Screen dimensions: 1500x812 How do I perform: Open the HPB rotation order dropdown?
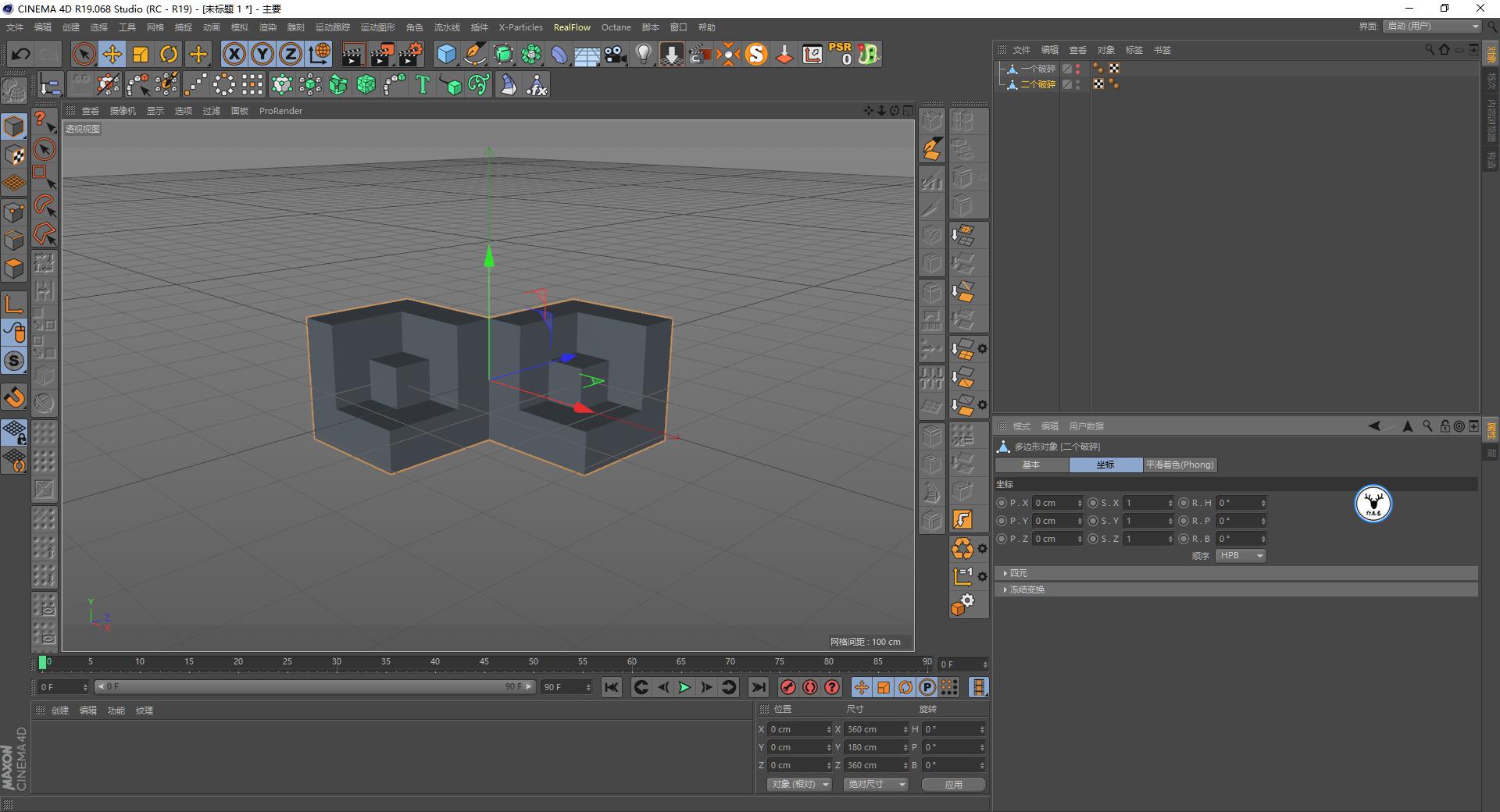1240,555
